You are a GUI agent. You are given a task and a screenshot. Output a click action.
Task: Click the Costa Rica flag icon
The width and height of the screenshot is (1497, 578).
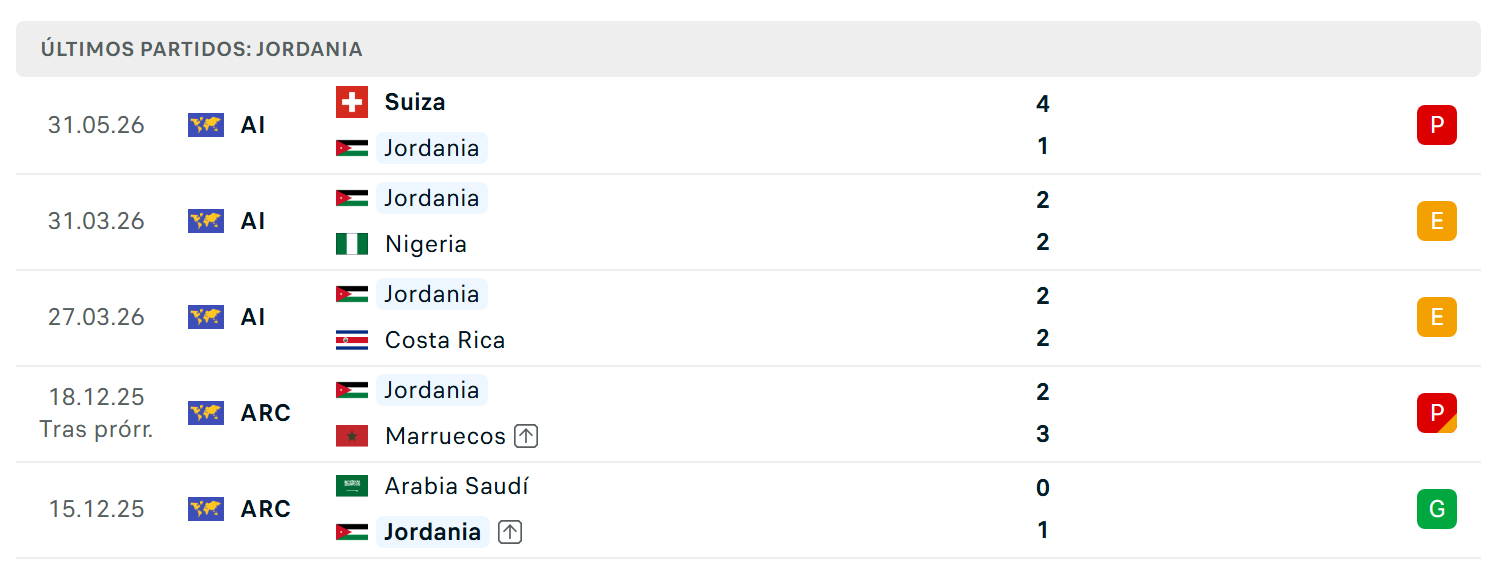click(352, 340)
